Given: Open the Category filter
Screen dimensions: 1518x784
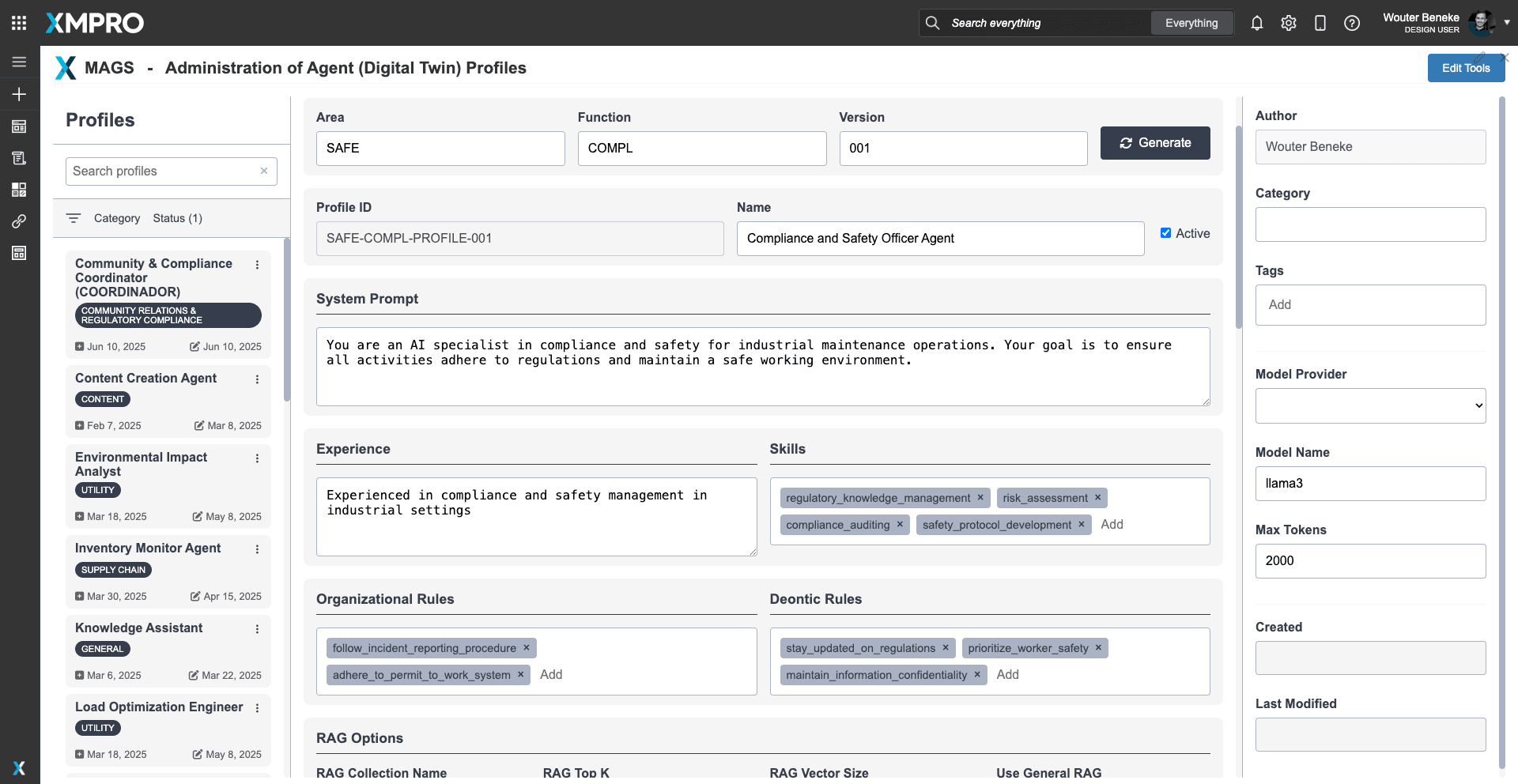Looking at the screenshot, I should [x=116, y=218].
